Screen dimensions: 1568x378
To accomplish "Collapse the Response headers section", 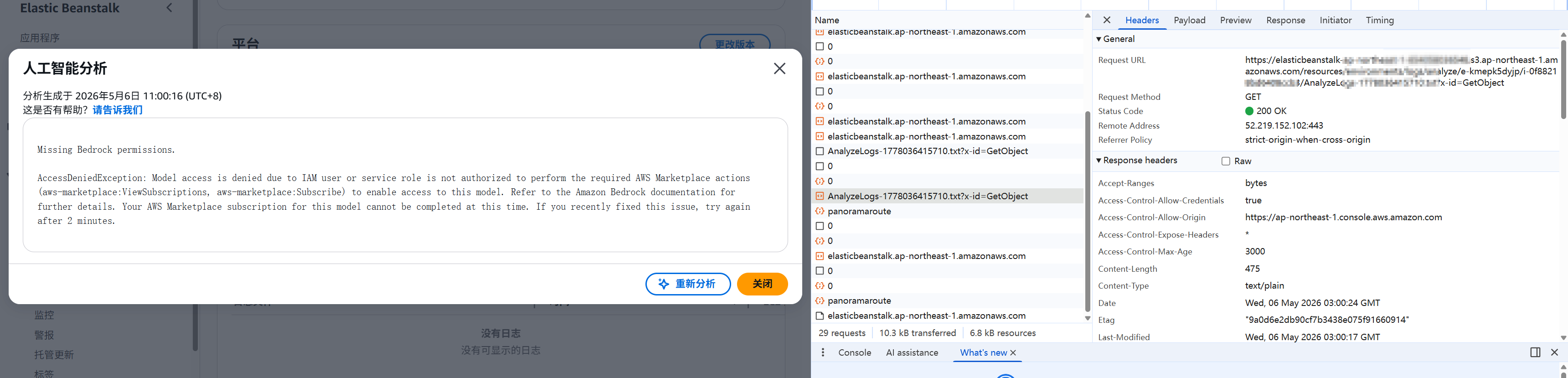I will pos(1099,161).
